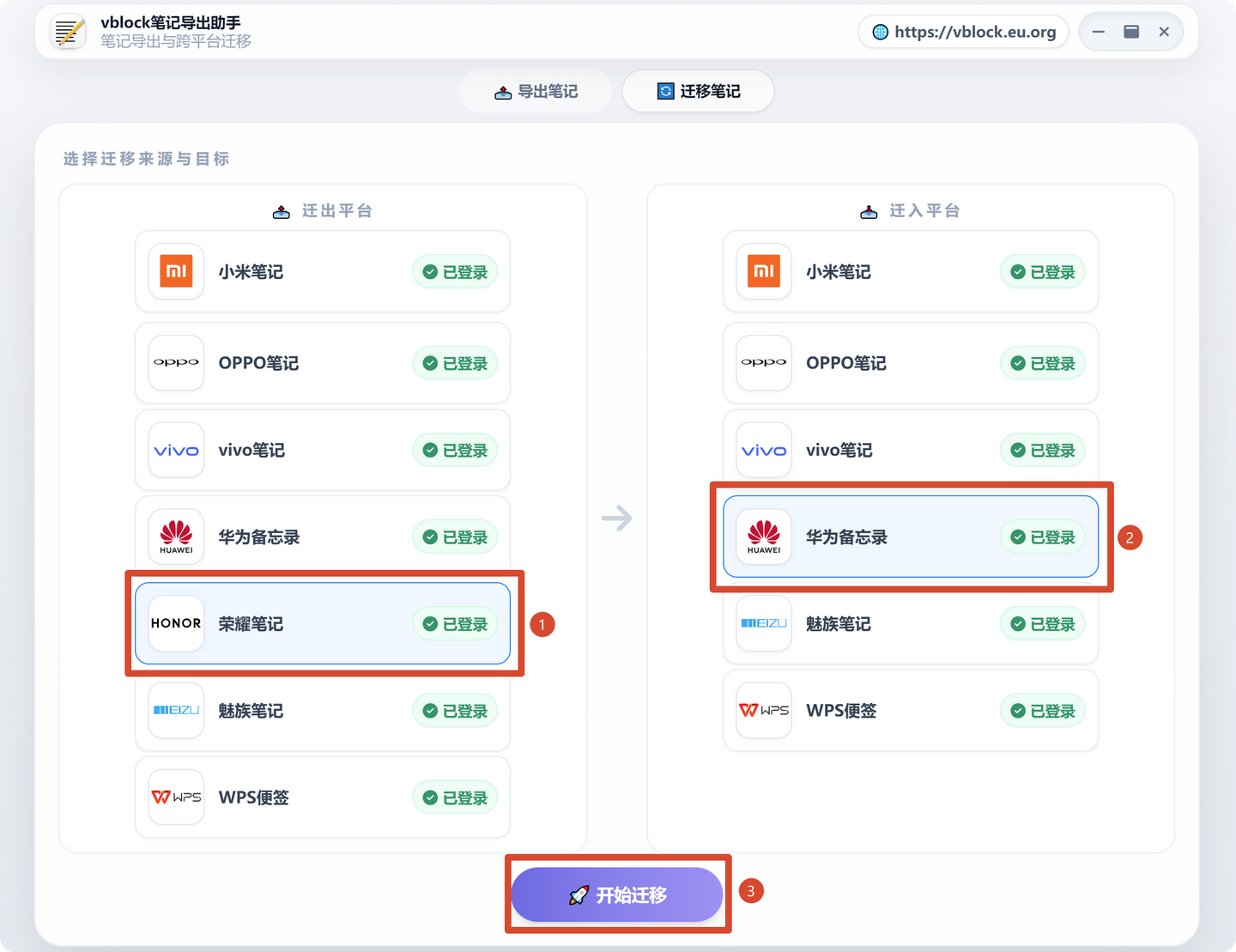Click the vivo logo icon in 迁入平台
The height and width of the screenshot is (952, 1236).
pyautogui.click(x=764, y=450)
